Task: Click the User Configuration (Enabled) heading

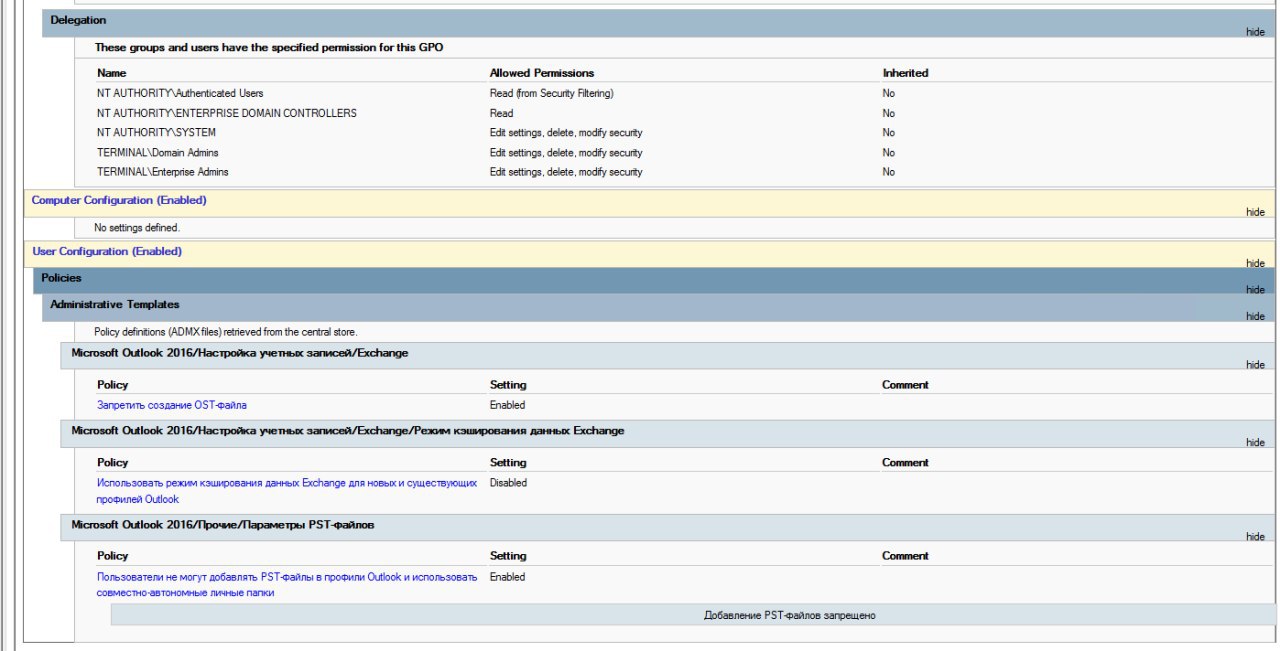Action: (107, 252)
